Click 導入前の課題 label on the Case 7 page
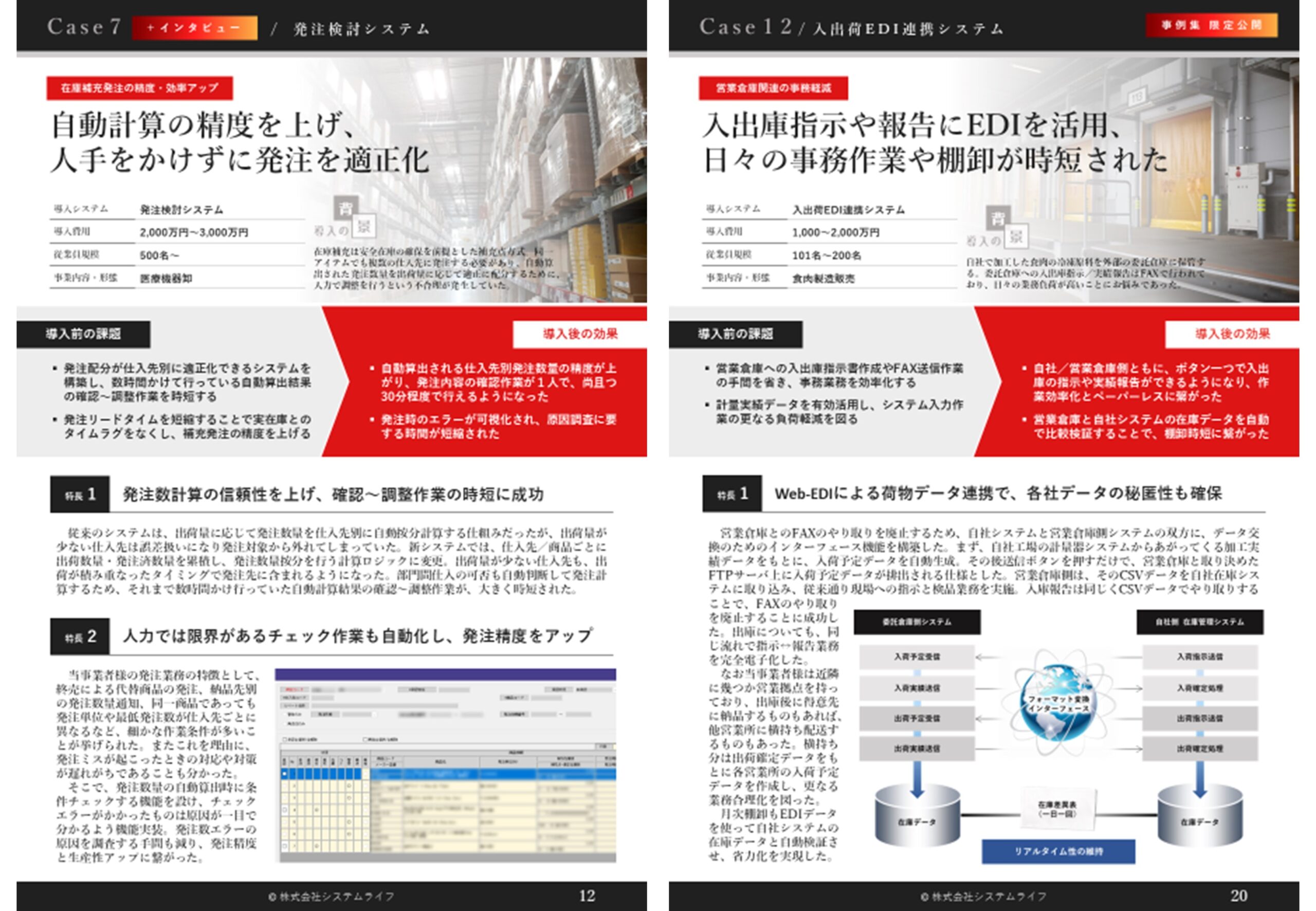The height and width of the screenshot is (911, 1316). point(83,334)
